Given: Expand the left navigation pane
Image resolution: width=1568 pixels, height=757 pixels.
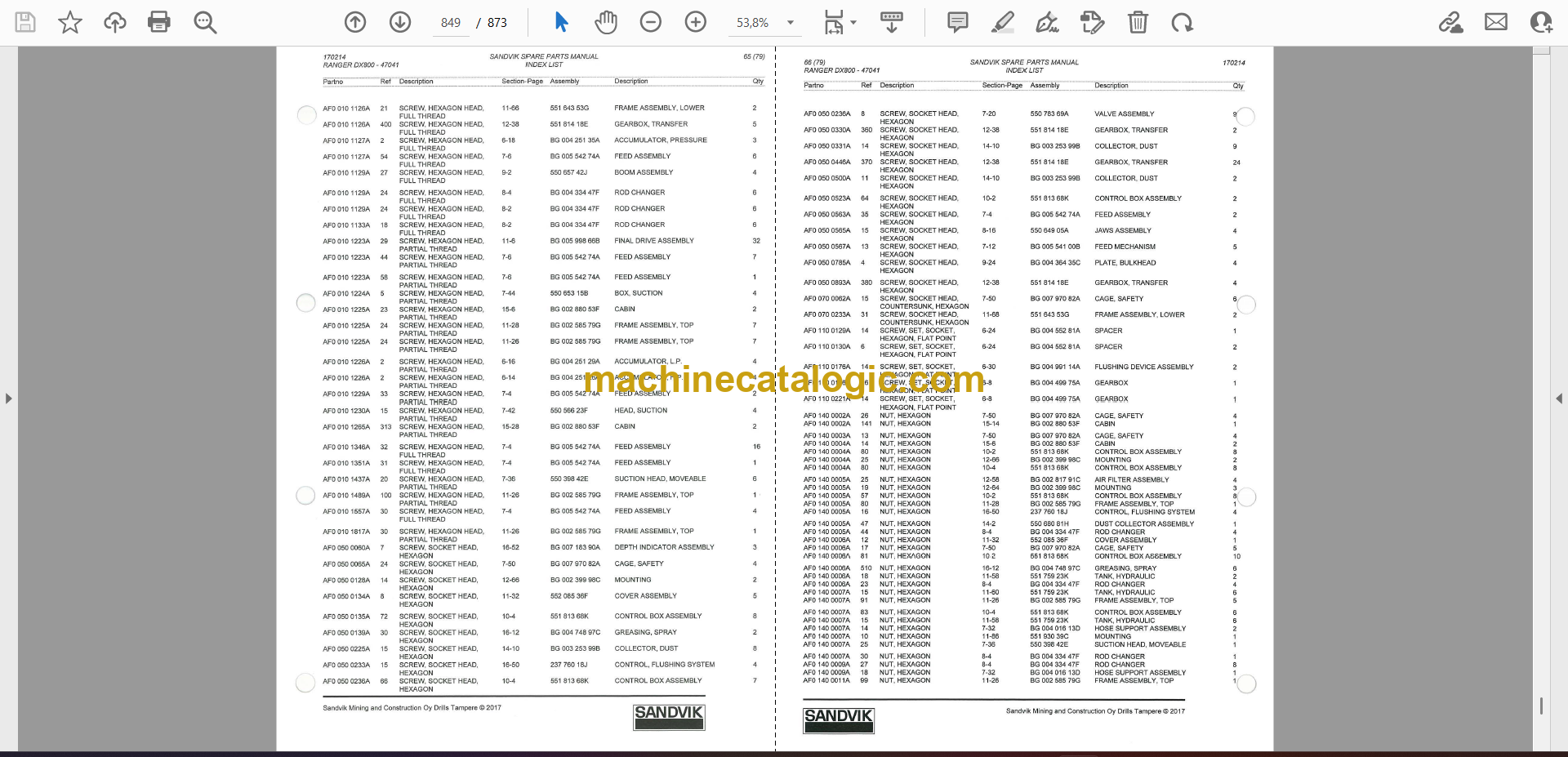Looking at the screenshot, I should (x=8, y=399).
